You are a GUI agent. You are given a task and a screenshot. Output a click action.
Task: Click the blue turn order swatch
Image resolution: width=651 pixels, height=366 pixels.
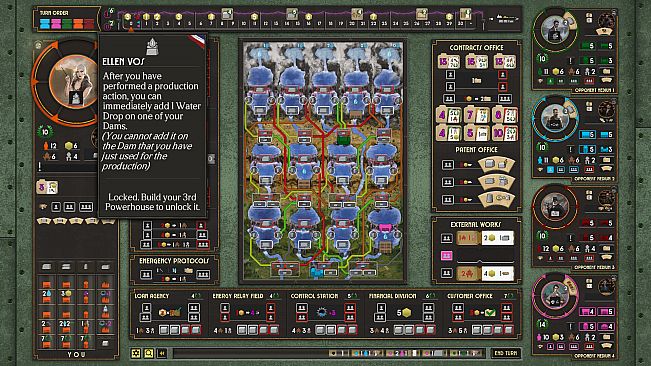45,24
